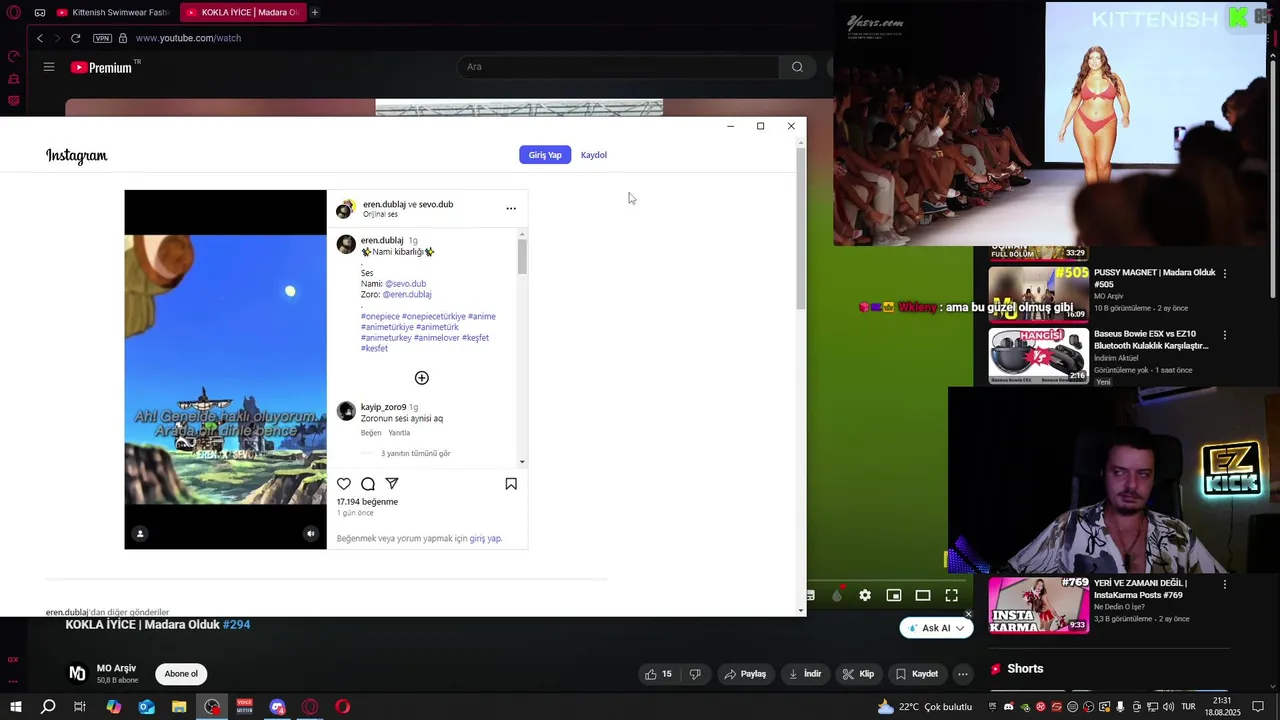The image size is (1280, 720).
Task: Load more comments with the plus circle
Action: point(422,378)
